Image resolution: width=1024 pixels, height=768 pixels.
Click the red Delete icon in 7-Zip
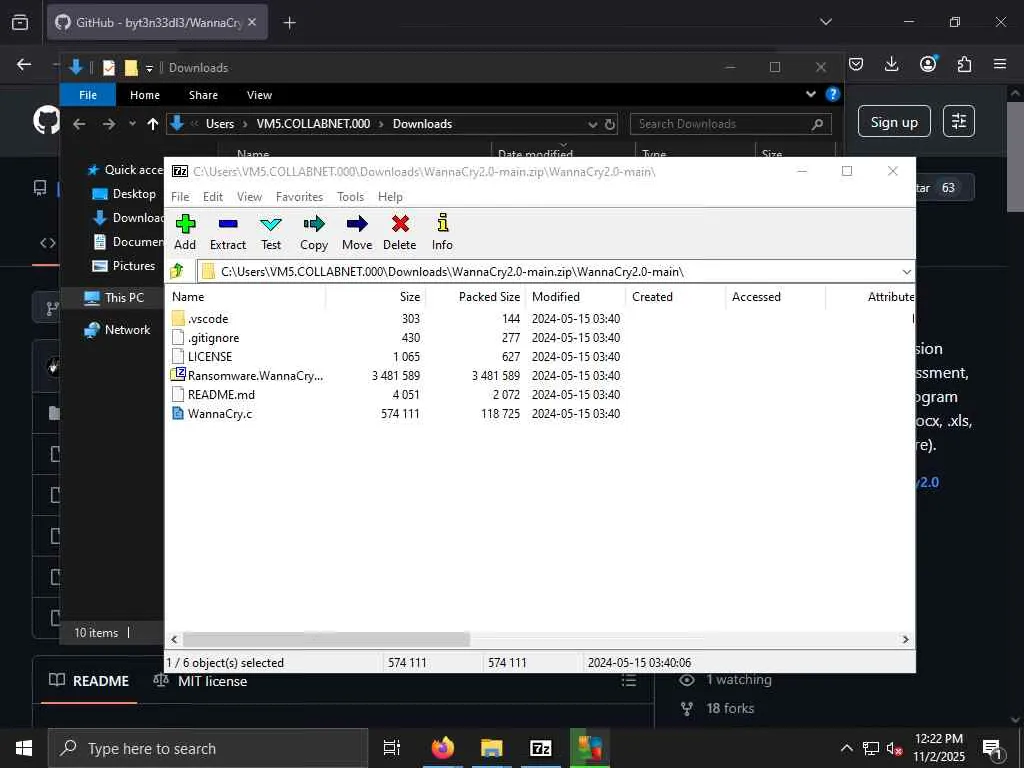[x=400, y=232]
